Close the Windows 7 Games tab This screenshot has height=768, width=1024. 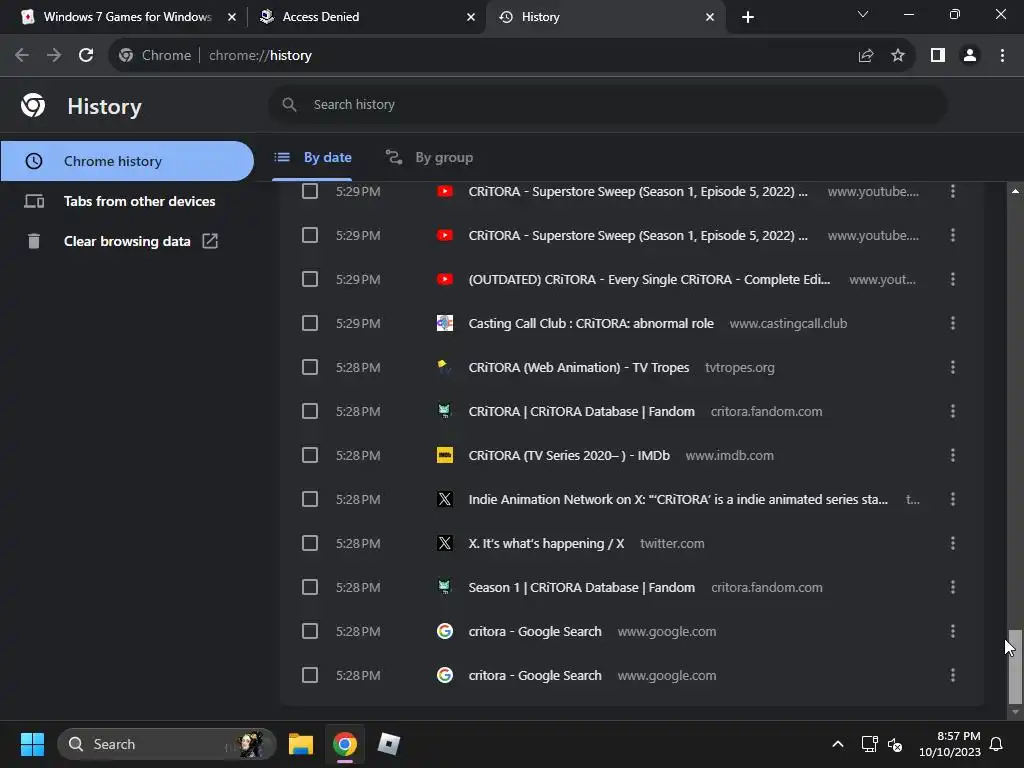coord(232,17)
